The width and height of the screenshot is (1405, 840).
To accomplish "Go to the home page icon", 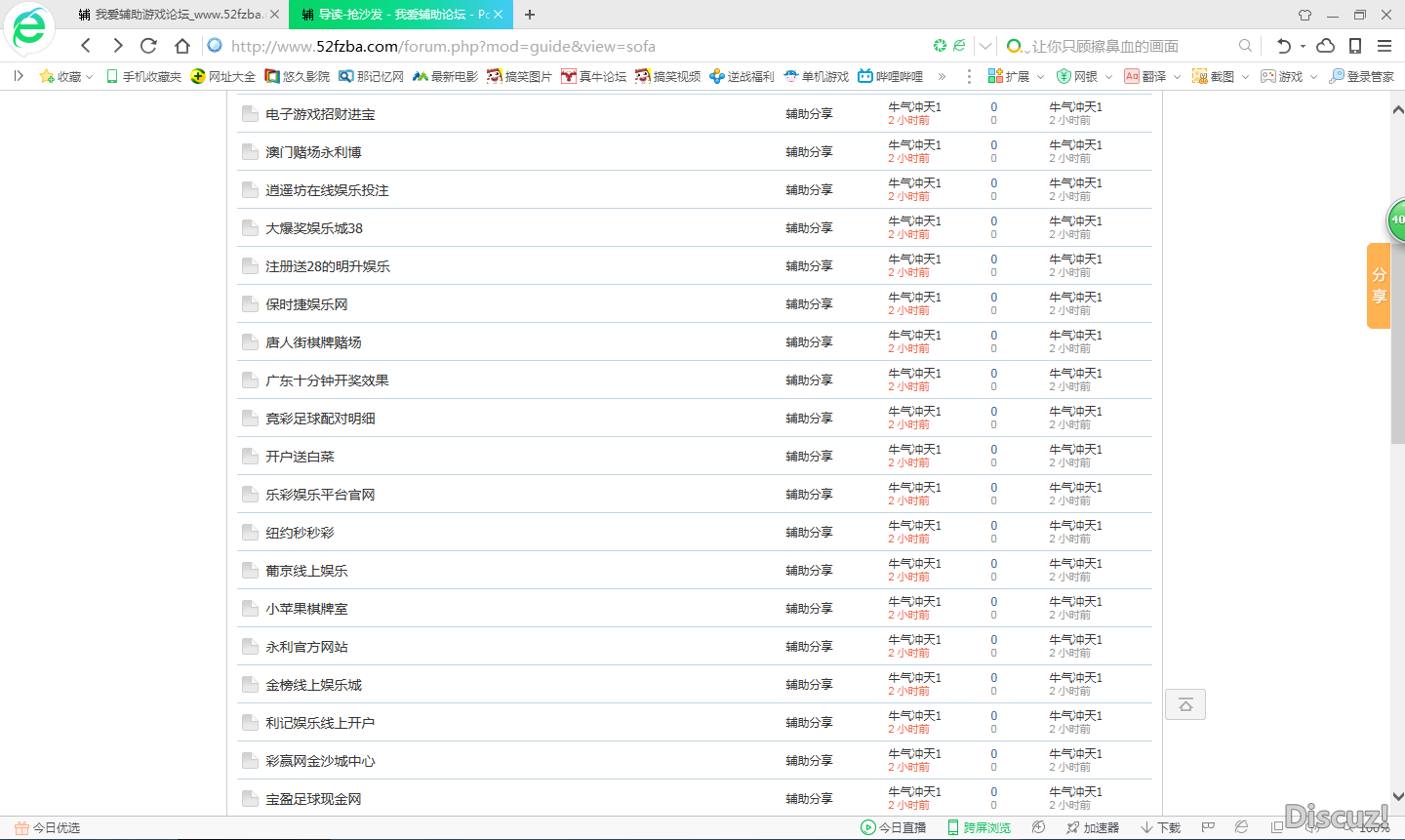I will click(x=182, y=46).
